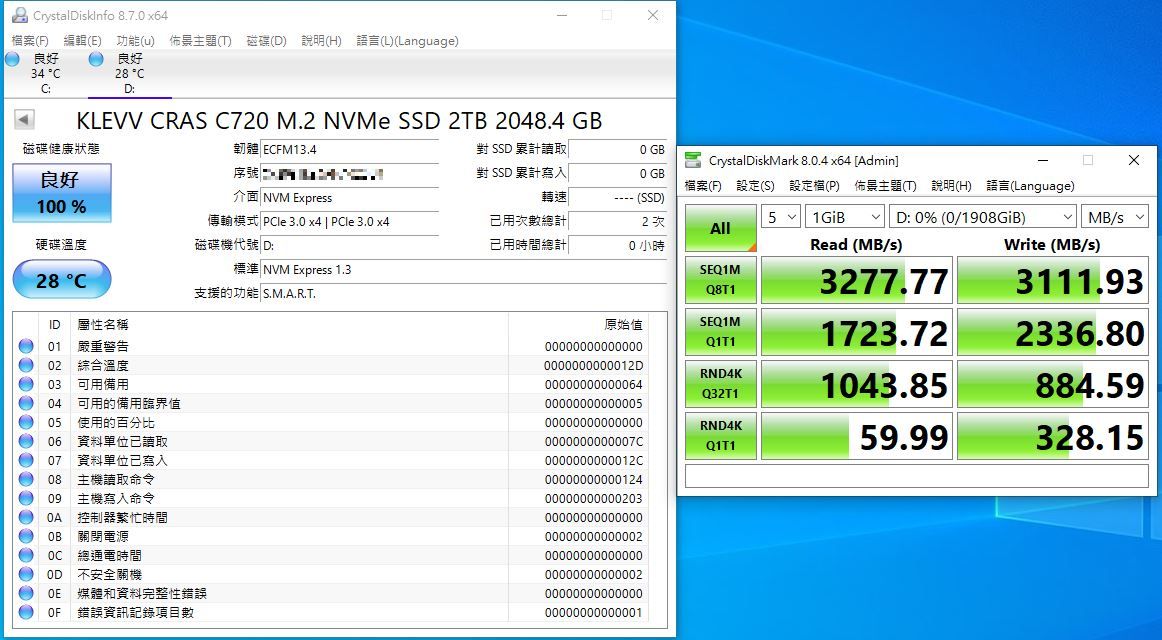Screen dimensions: 1162x640
Task: Click the 良好 100% health status button
Action: tap(62, 193)
